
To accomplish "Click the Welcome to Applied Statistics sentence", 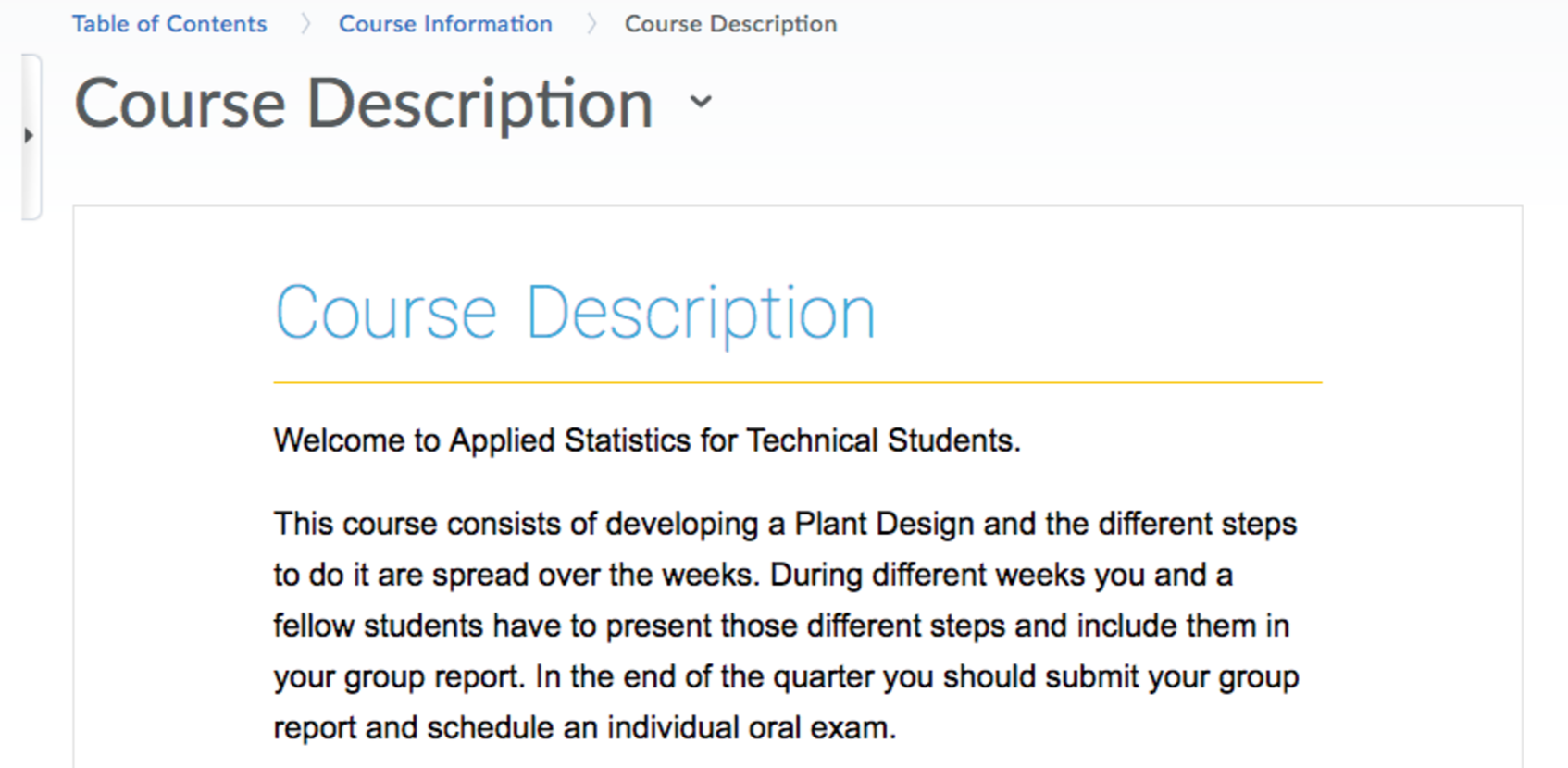I will point(647,440).
